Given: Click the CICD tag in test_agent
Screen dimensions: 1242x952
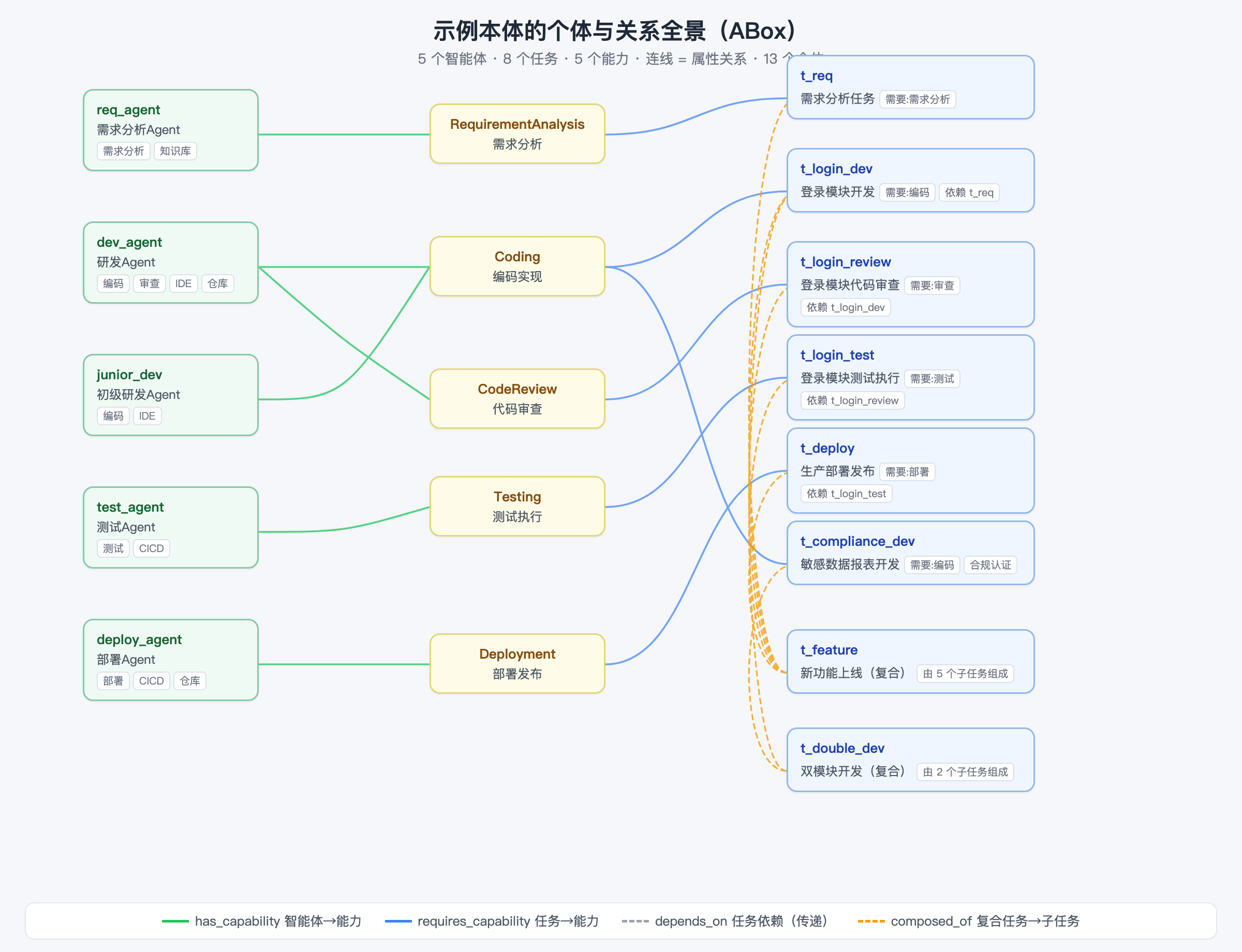Looking at the screenshot, I should [151, 549].
